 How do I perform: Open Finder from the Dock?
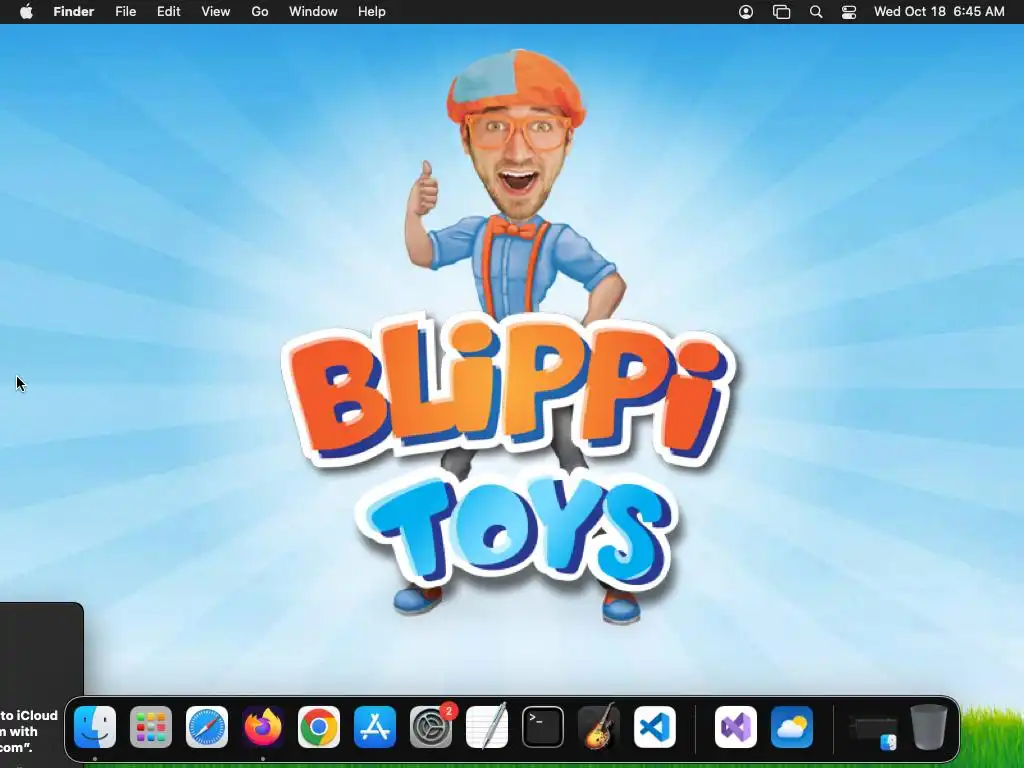(x=95, y=727)
